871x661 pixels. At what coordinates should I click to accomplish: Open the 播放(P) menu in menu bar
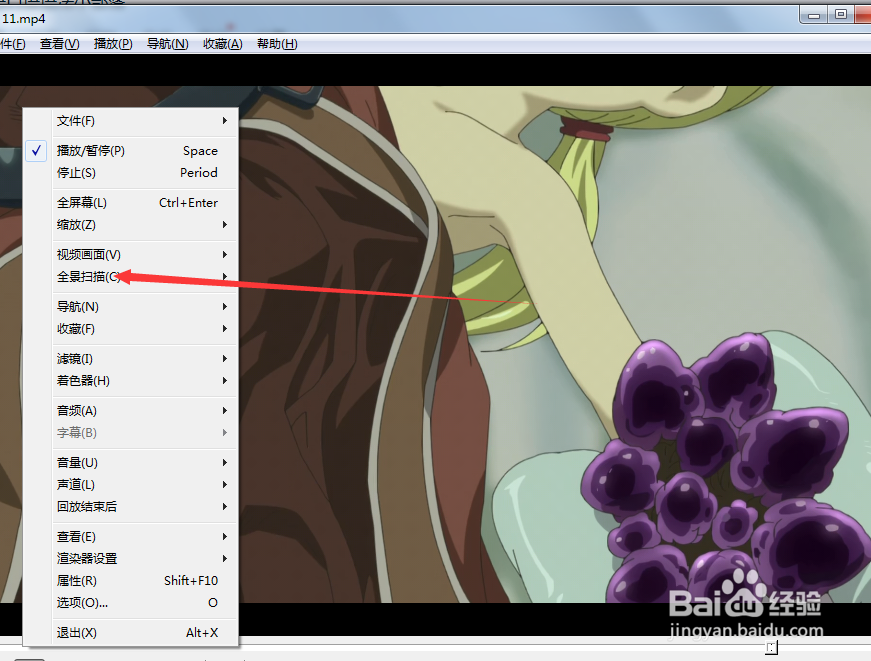click(113, 44)
